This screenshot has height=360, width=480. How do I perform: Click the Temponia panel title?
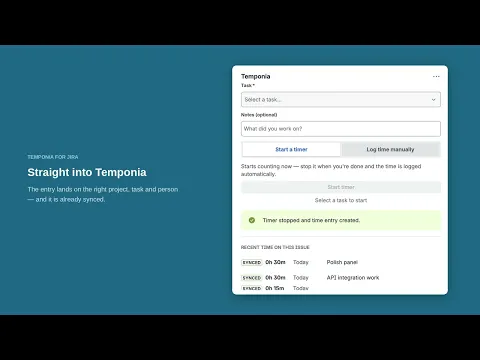click(x=256, y=76)
